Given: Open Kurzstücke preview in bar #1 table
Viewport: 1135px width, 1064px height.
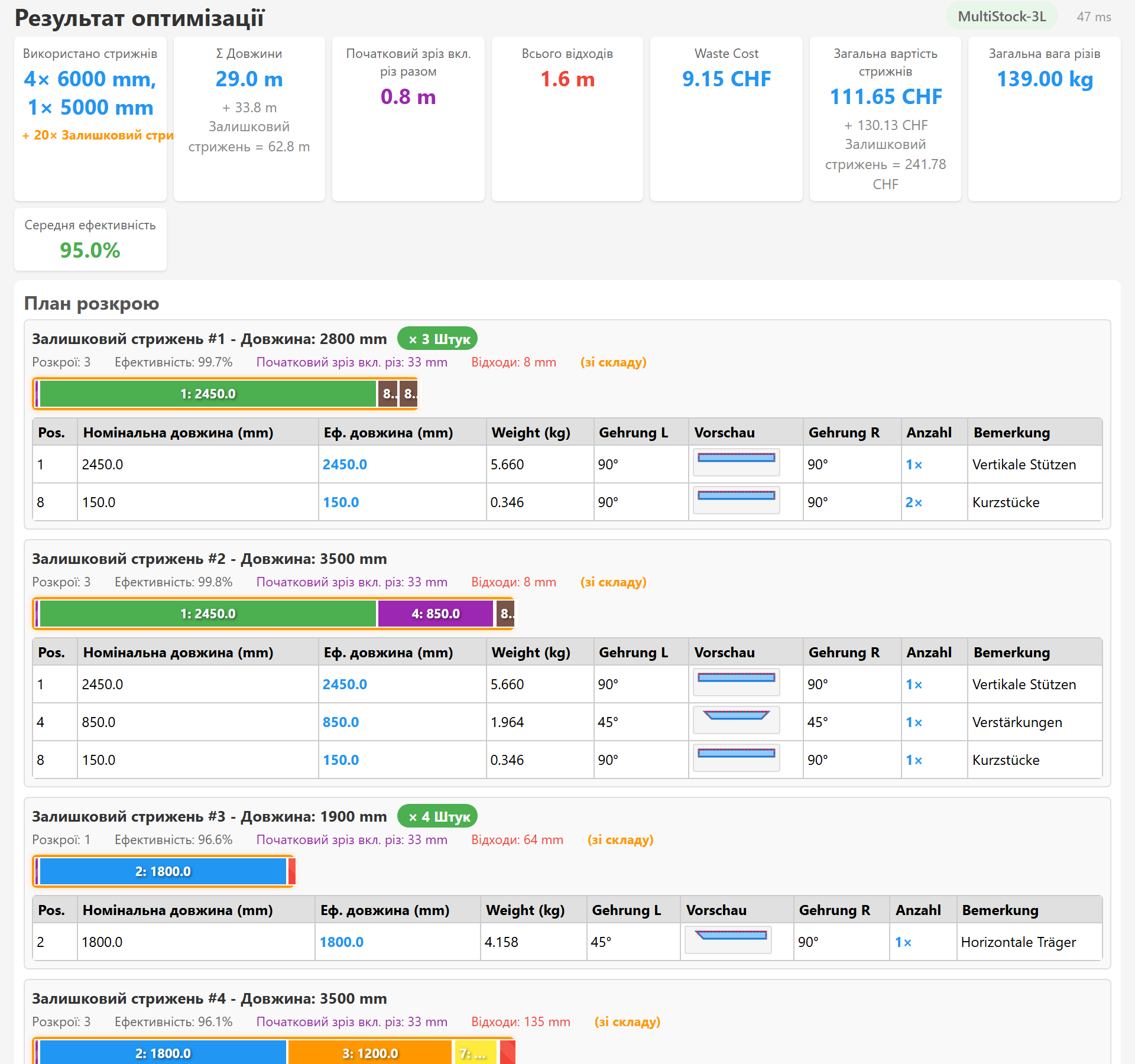Looking at the screenshot, I should pos(736,500).
